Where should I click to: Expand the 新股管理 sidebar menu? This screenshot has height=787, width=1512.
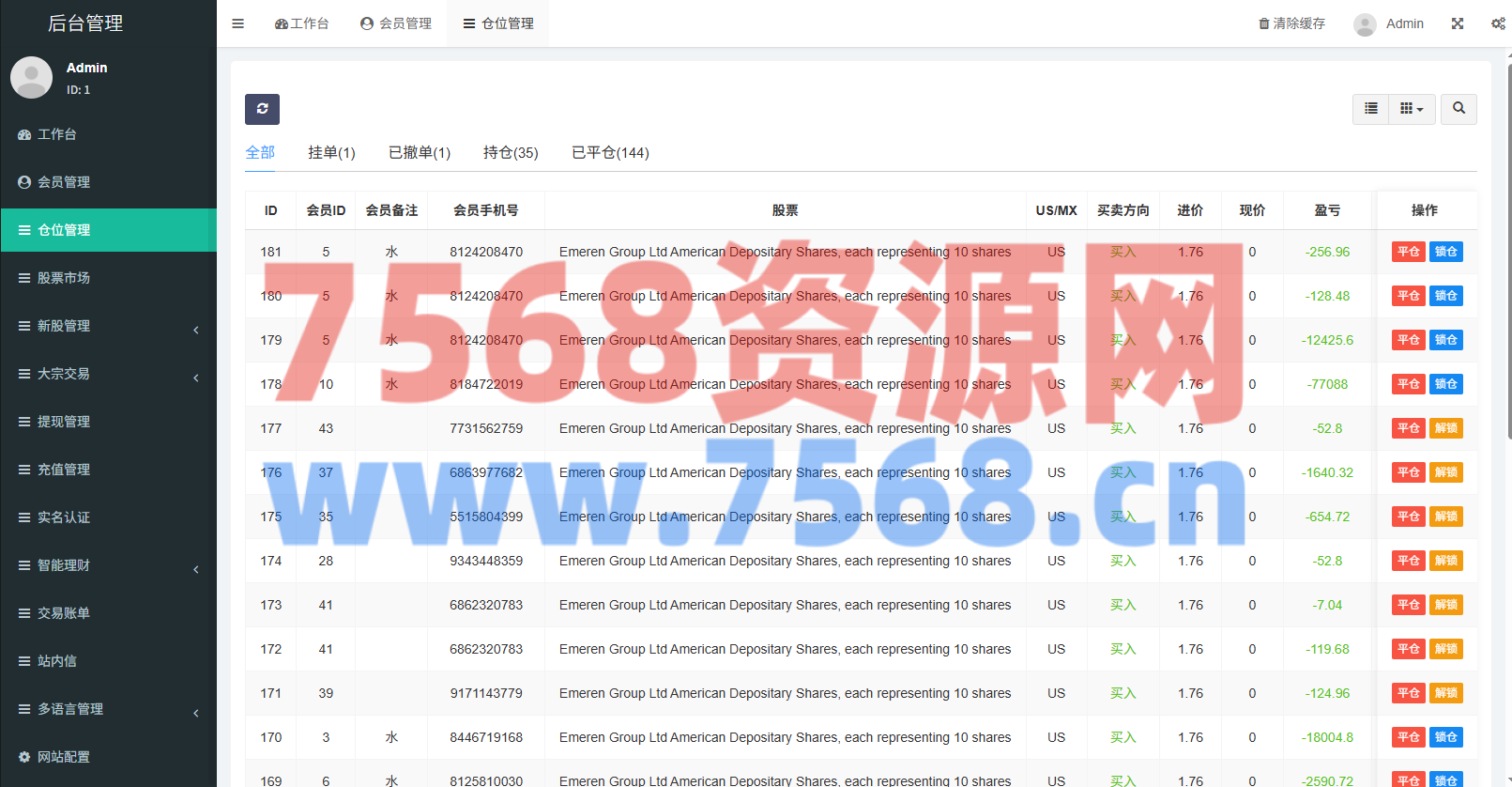point(108,326)
